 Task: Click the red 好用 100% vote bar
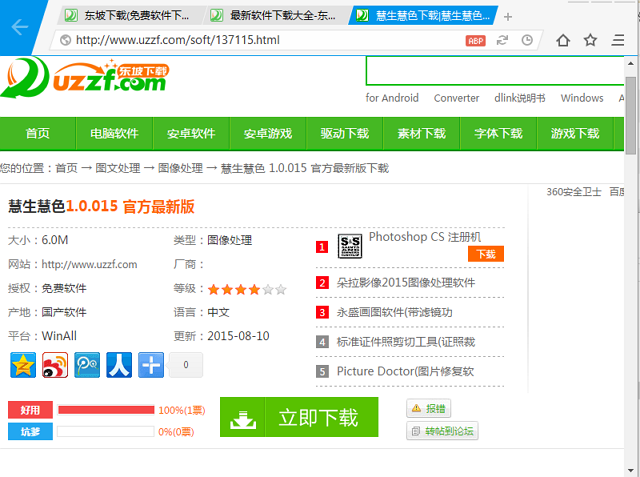tap(106, 410)
